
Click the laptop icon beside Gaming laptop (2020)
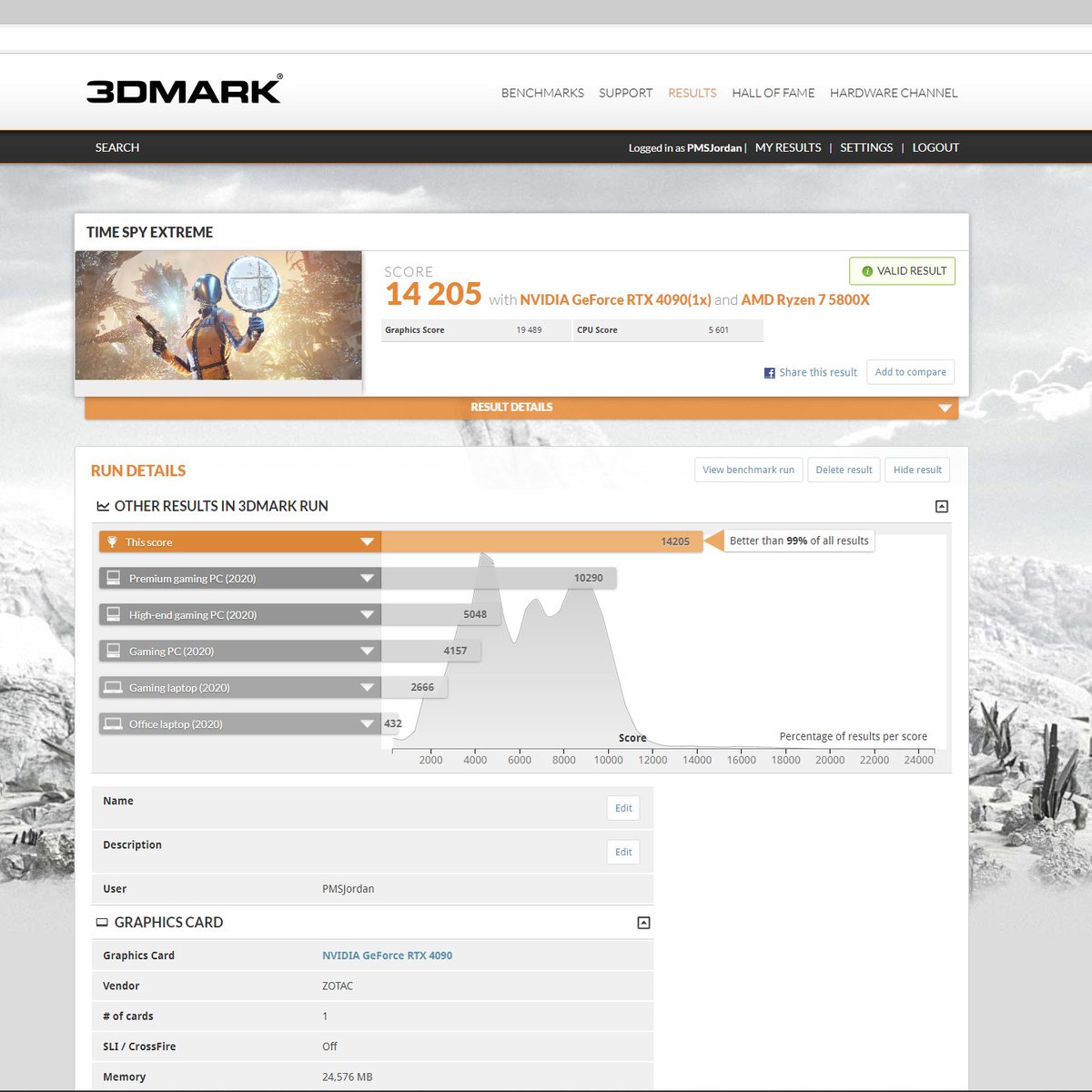pyautogui.click(x=114, y=687)
